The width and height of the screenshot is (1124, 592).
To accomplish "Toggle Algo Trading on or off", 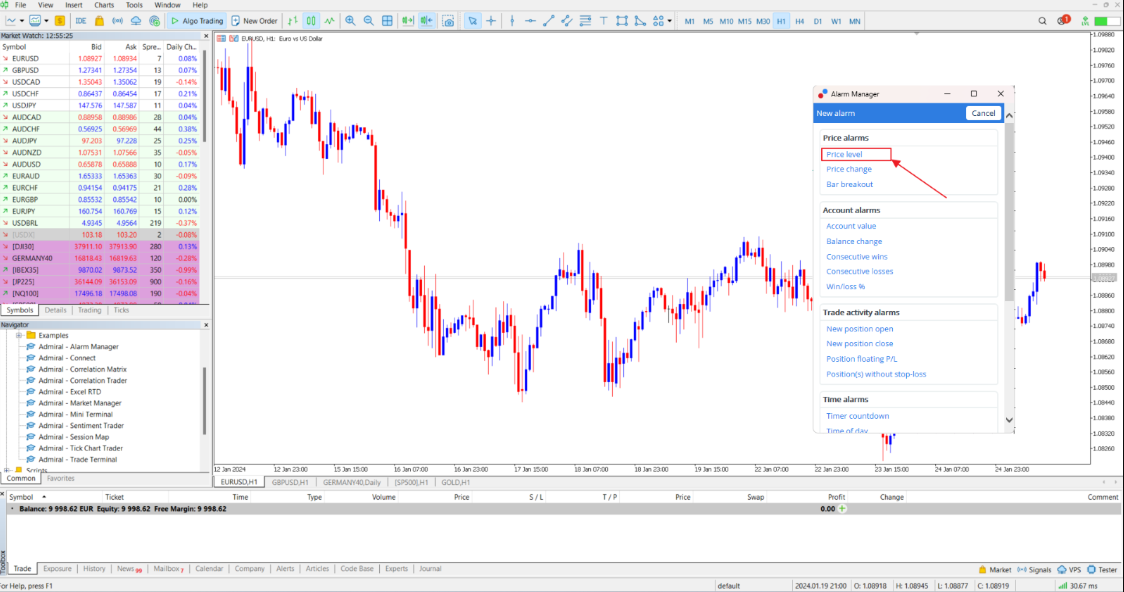I will click(196, 21).
